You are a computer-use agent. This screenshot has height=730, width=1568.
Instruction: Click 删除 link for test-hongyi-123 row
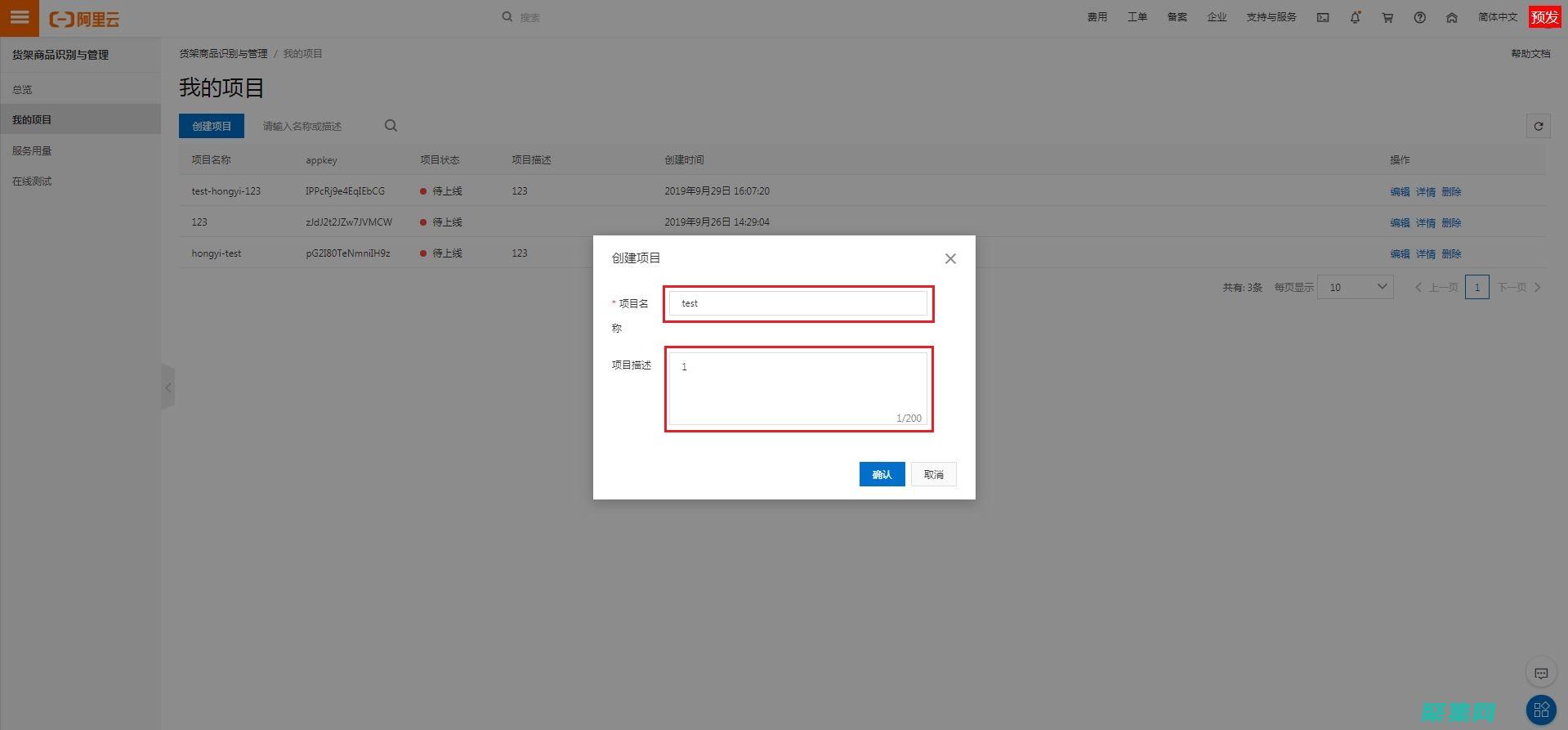pos(1451,191)
